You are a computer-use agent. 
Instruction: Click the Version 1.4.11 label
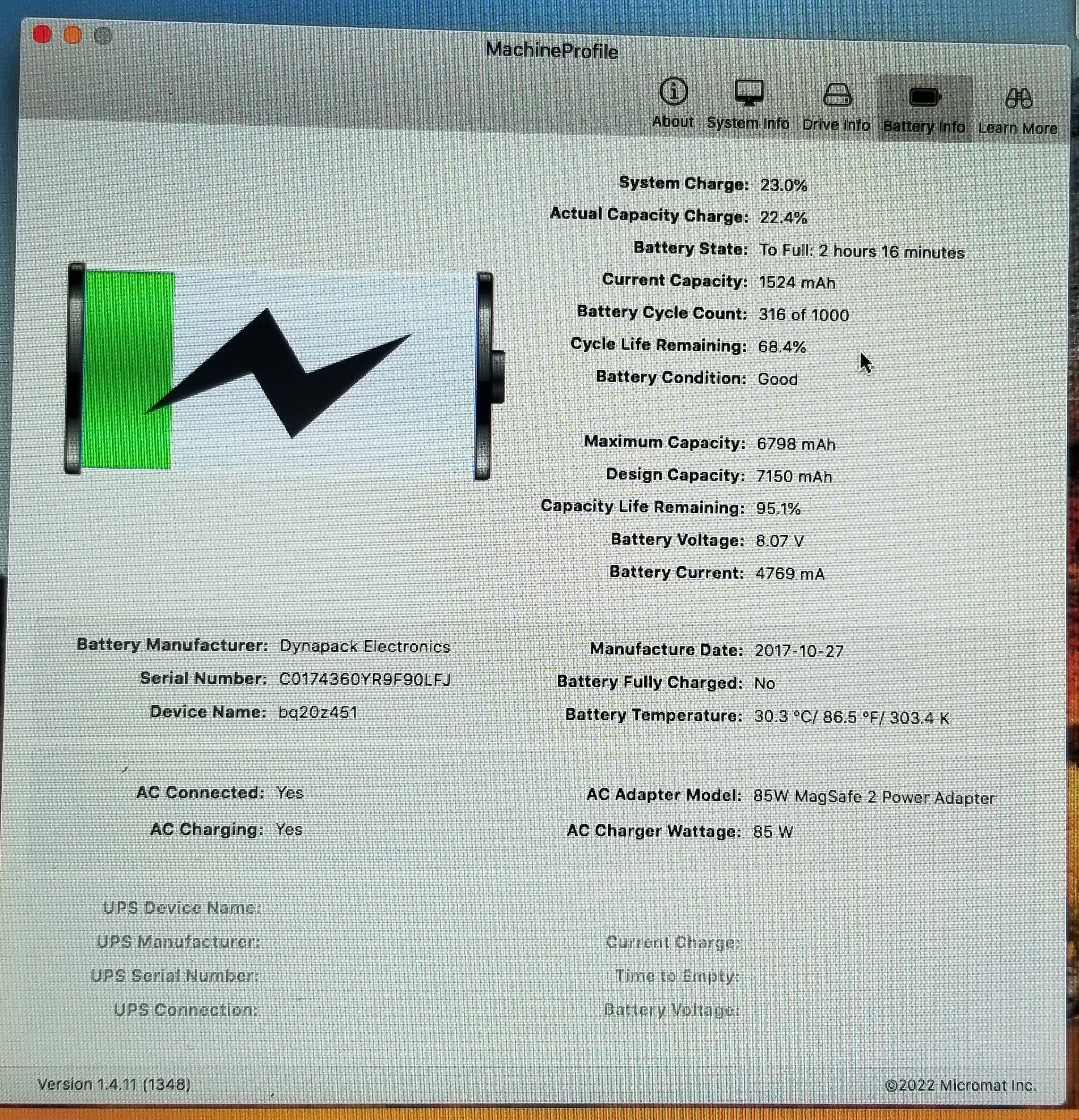click(x=115, y=1084)
